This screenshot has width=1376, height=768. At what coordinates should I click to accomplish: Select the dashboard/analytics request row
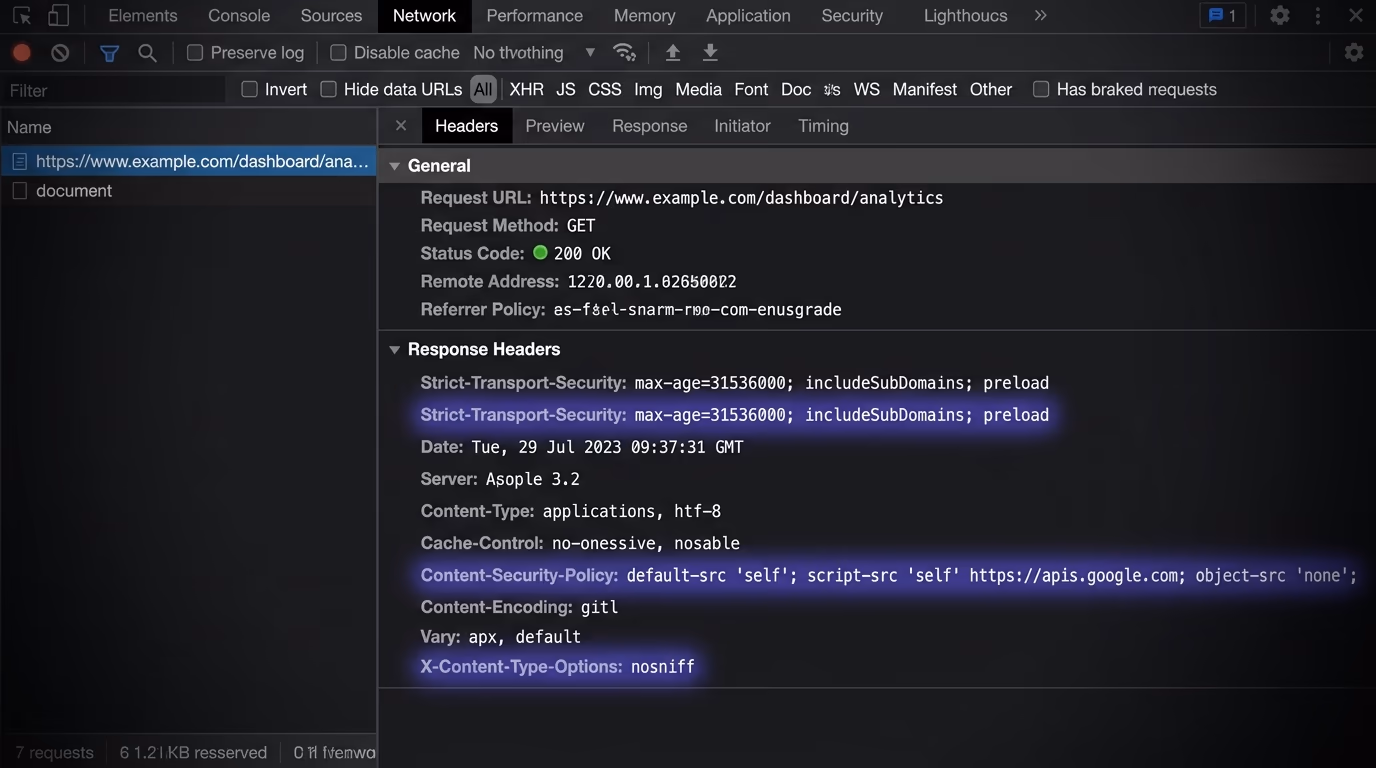tap(189, 161)
